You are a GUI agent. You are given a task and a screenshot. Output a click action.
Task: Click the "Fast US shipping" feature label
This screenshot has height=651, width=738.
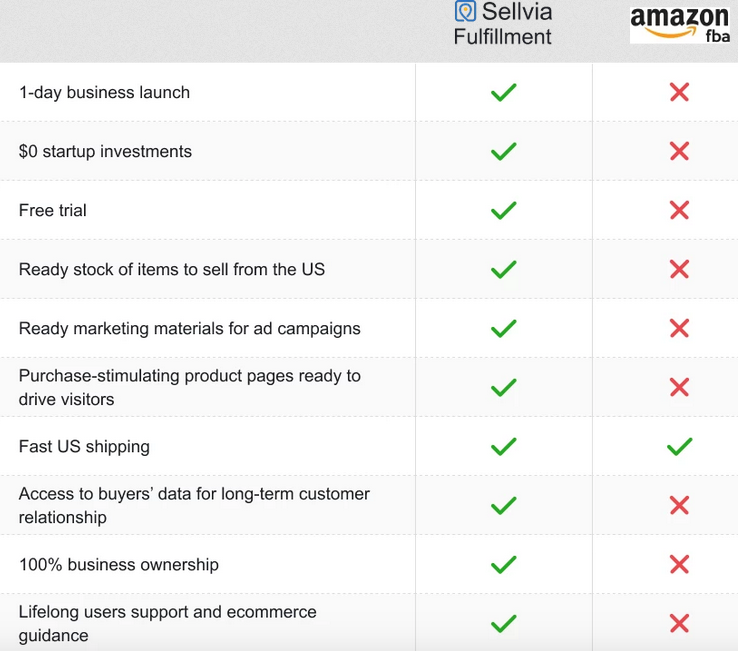[84, 446]
